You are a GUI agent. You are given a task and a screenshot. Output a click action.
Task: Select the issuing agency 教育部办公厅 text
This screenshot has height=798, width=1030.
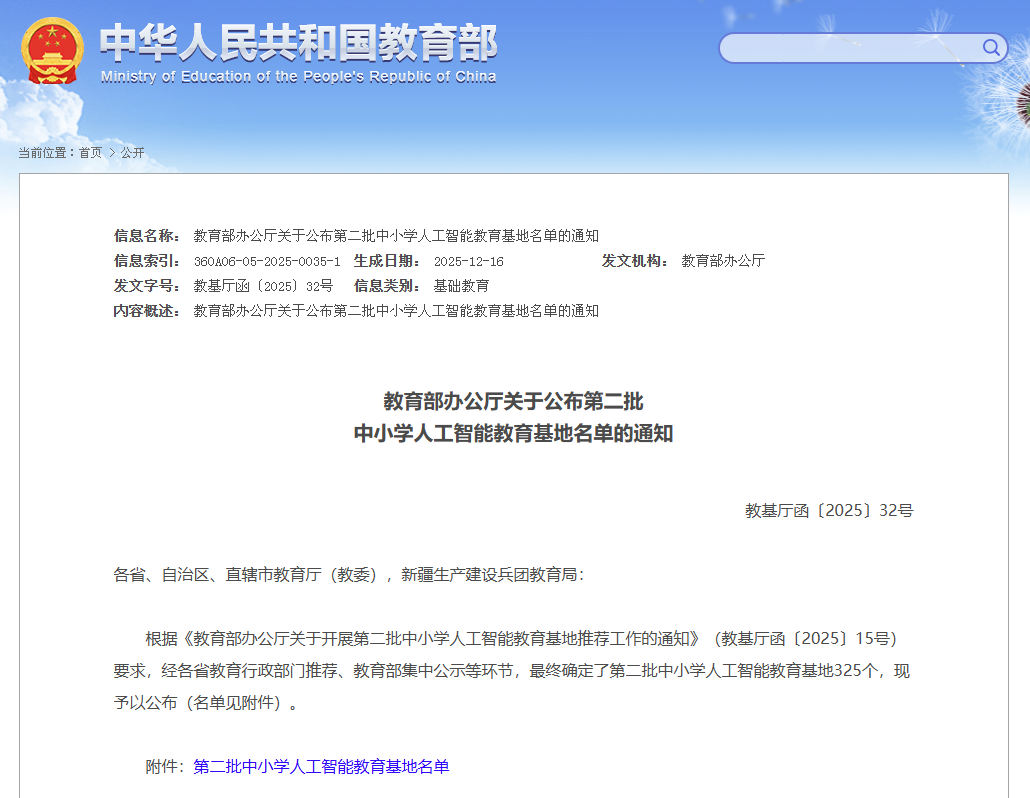pyautogui.click(x=722, y=261)
